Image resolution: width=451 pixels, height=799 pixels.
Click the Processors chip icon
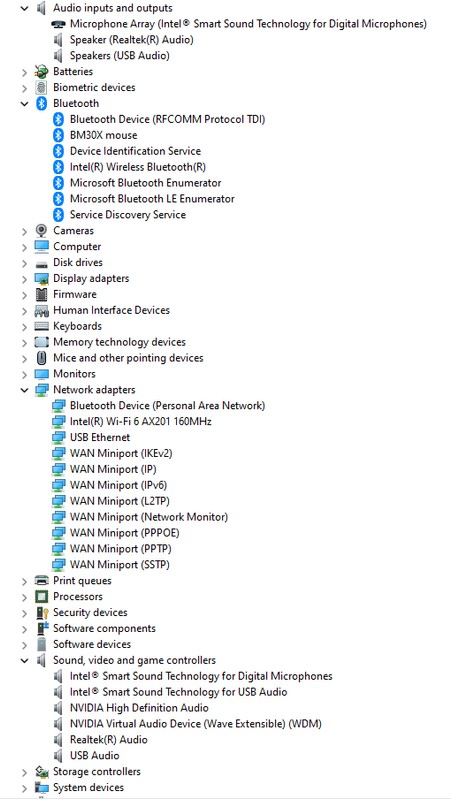42,597
